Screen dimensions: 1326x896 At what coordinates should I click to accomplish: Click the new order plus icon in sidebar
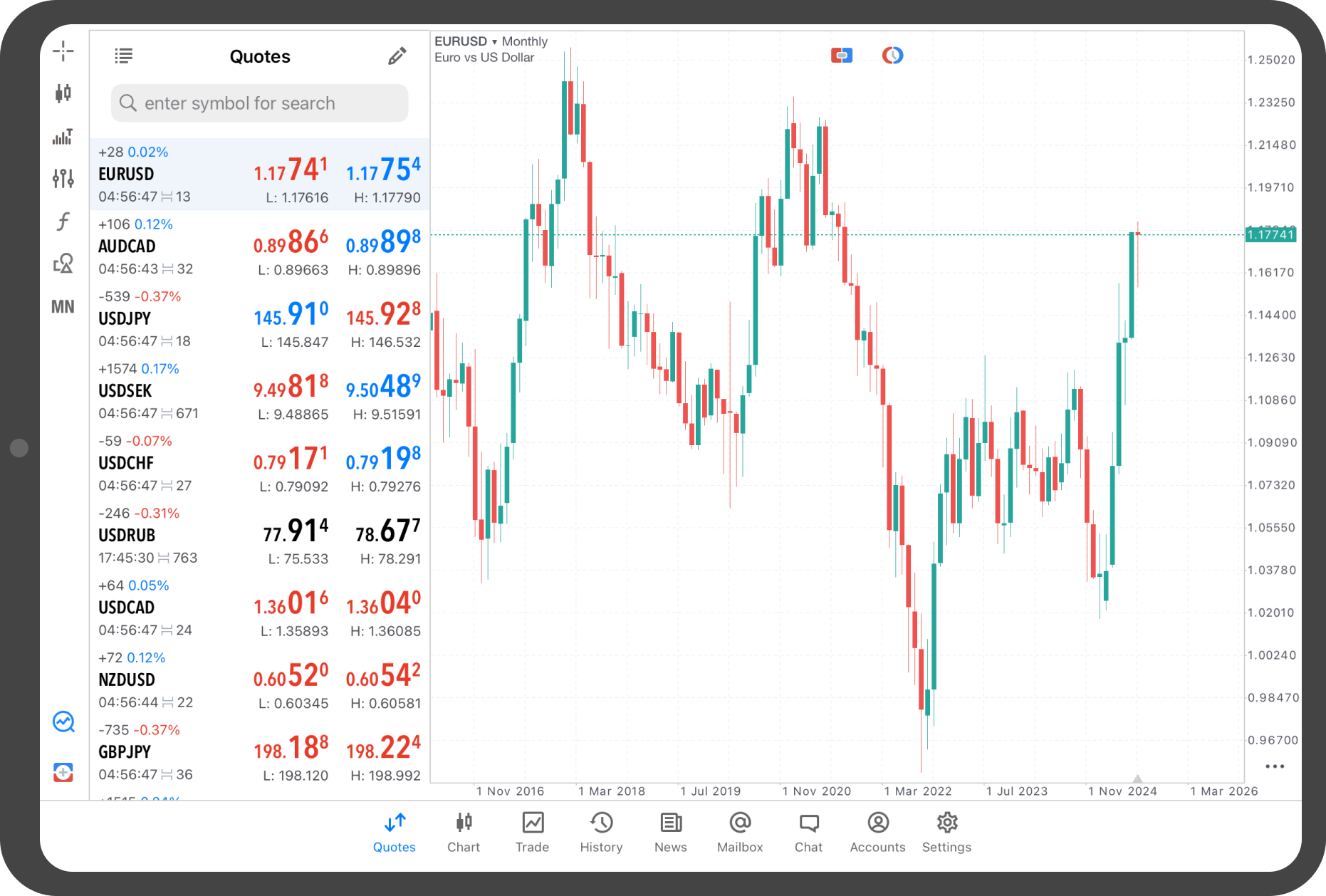click(x=63, y=771)
